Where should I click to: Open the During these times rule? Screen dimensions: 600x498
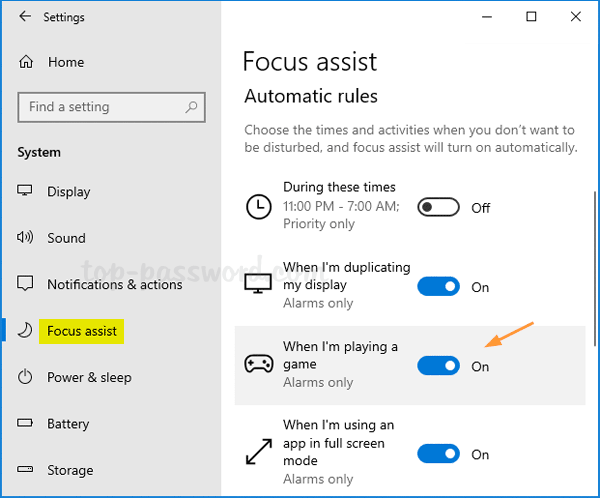click(x=339, y=187)
